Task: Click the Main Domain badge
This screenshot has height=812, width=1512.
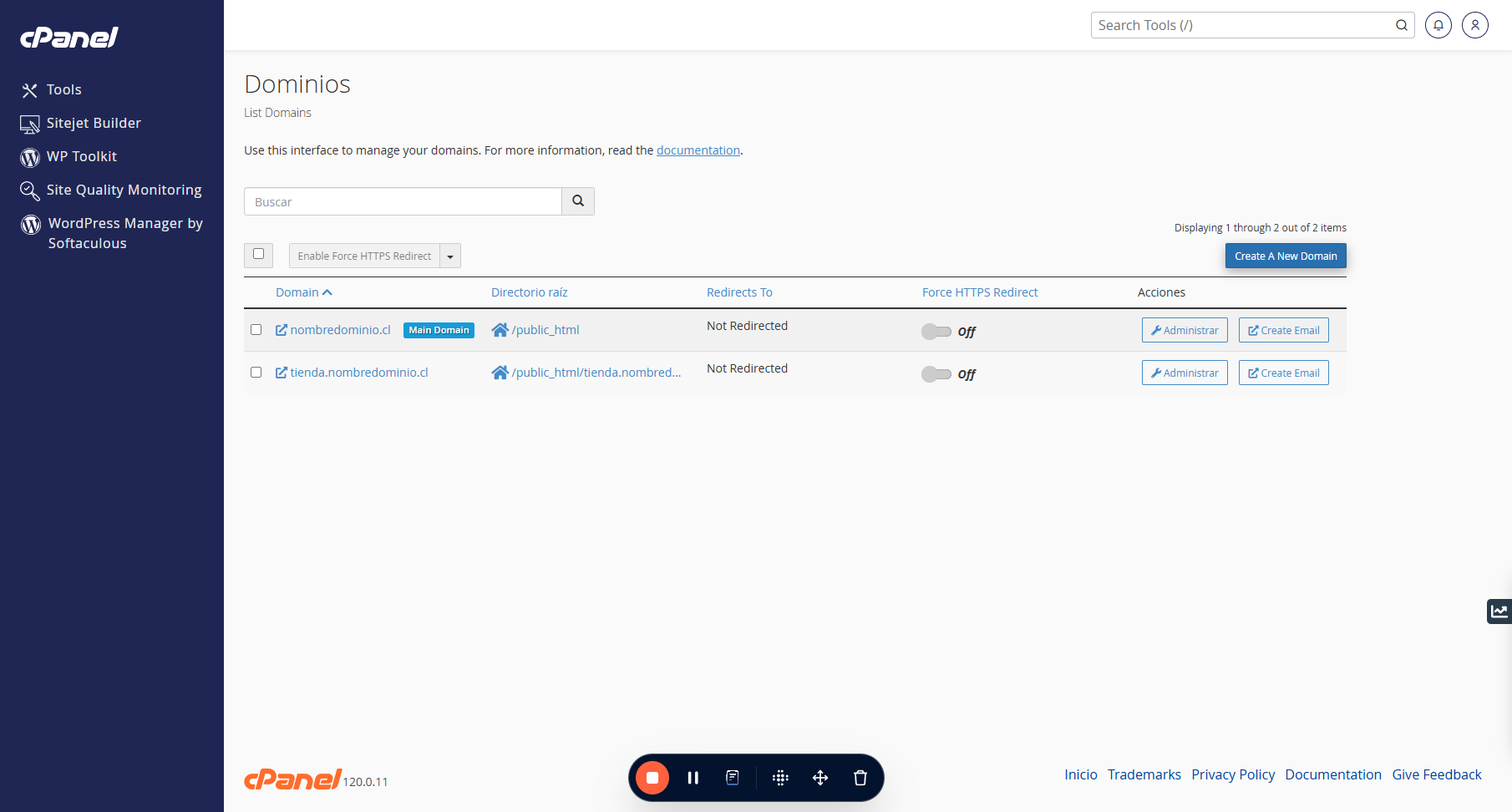Action: click(x=439, y=330)
